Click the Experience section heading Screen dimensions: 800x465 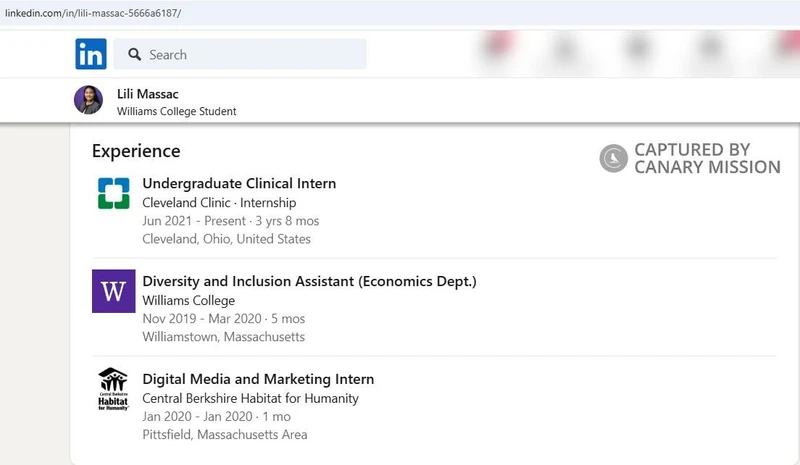tap(136, 151)
